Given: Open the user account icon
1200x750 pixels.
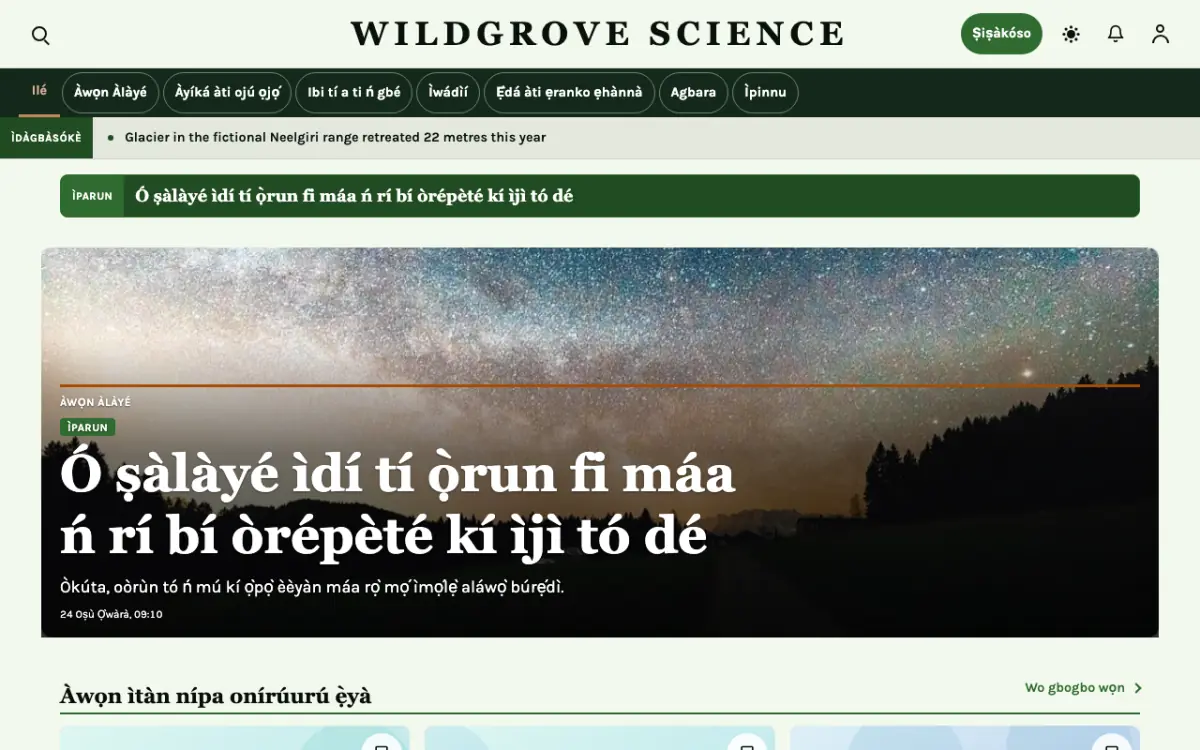Looking at the screenshot, I should tap(1160, 34).
